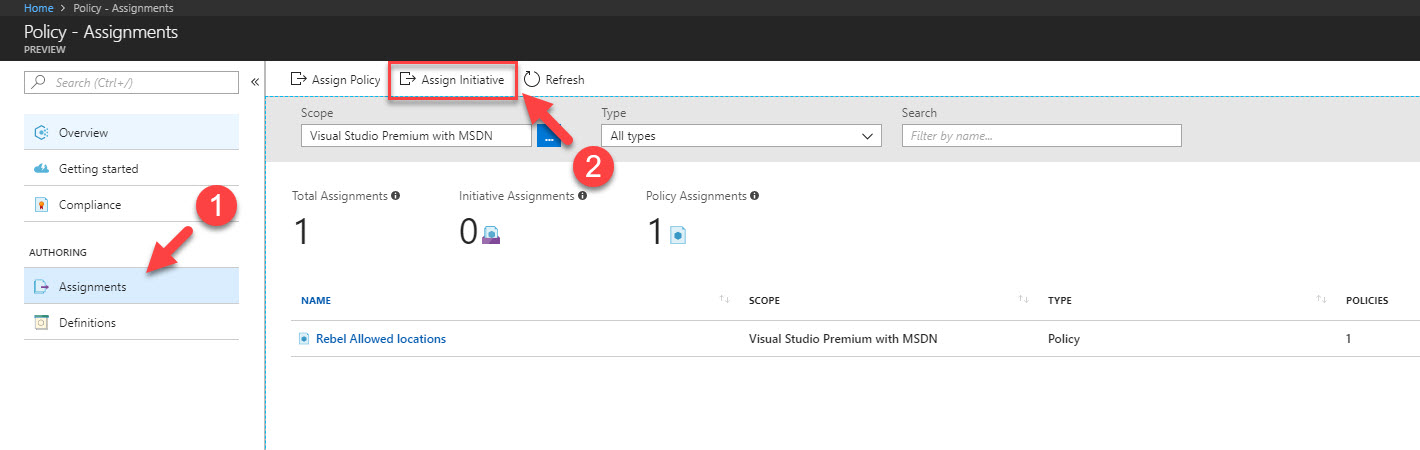Sort table by NAME column header
The height and width of the screenshot is (450, 1420).
tap(315, 300)
